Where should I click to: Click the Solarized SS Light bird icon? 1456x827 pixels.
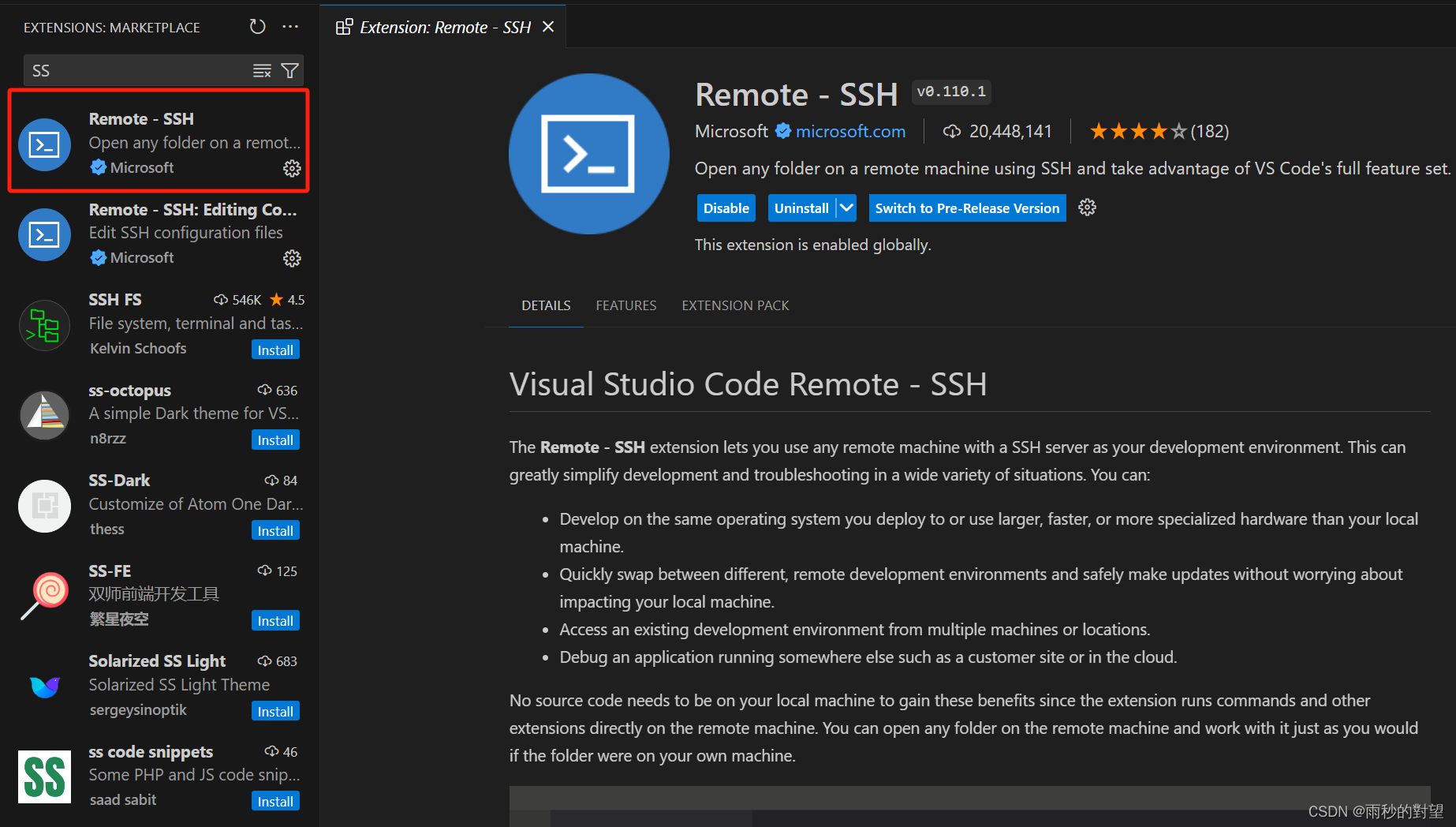(44, 686)
